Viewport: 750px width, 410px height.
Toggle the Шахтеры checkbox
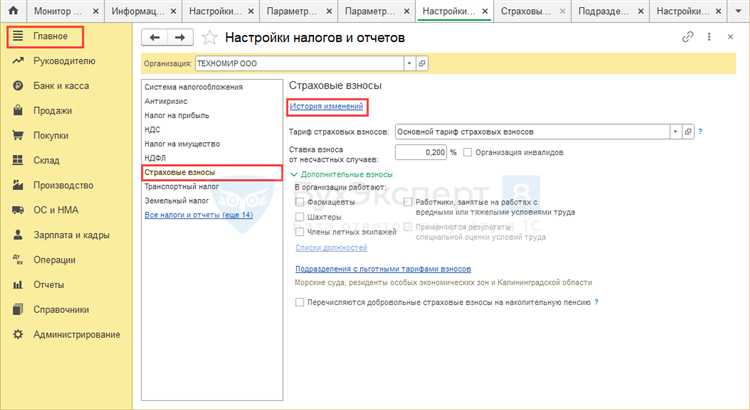tap(299, 217)
